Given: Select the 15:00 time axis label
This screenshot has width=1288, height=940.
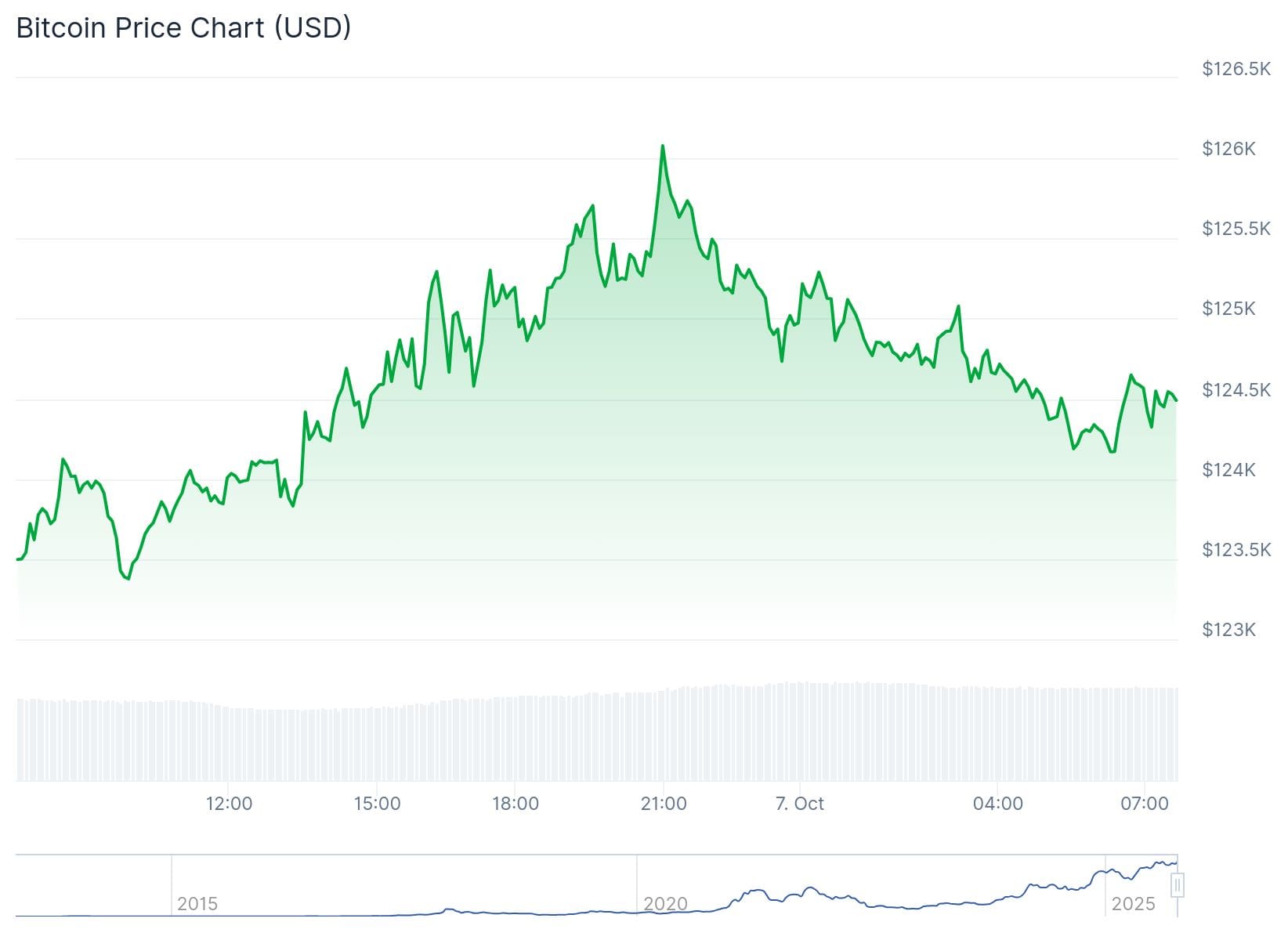Looking at the screenshot, I should 377,804.
